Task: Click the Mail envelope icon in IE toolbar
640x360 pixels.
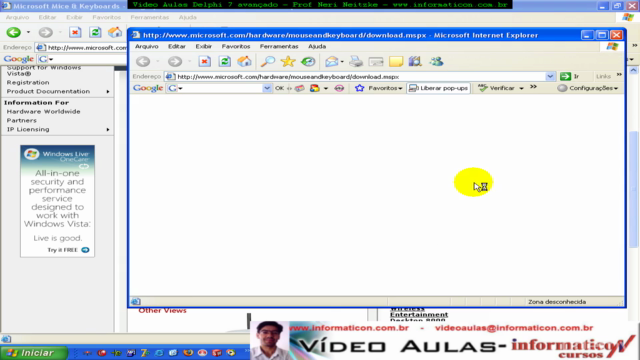Action: pyautogui.click(x=331, y=62)
